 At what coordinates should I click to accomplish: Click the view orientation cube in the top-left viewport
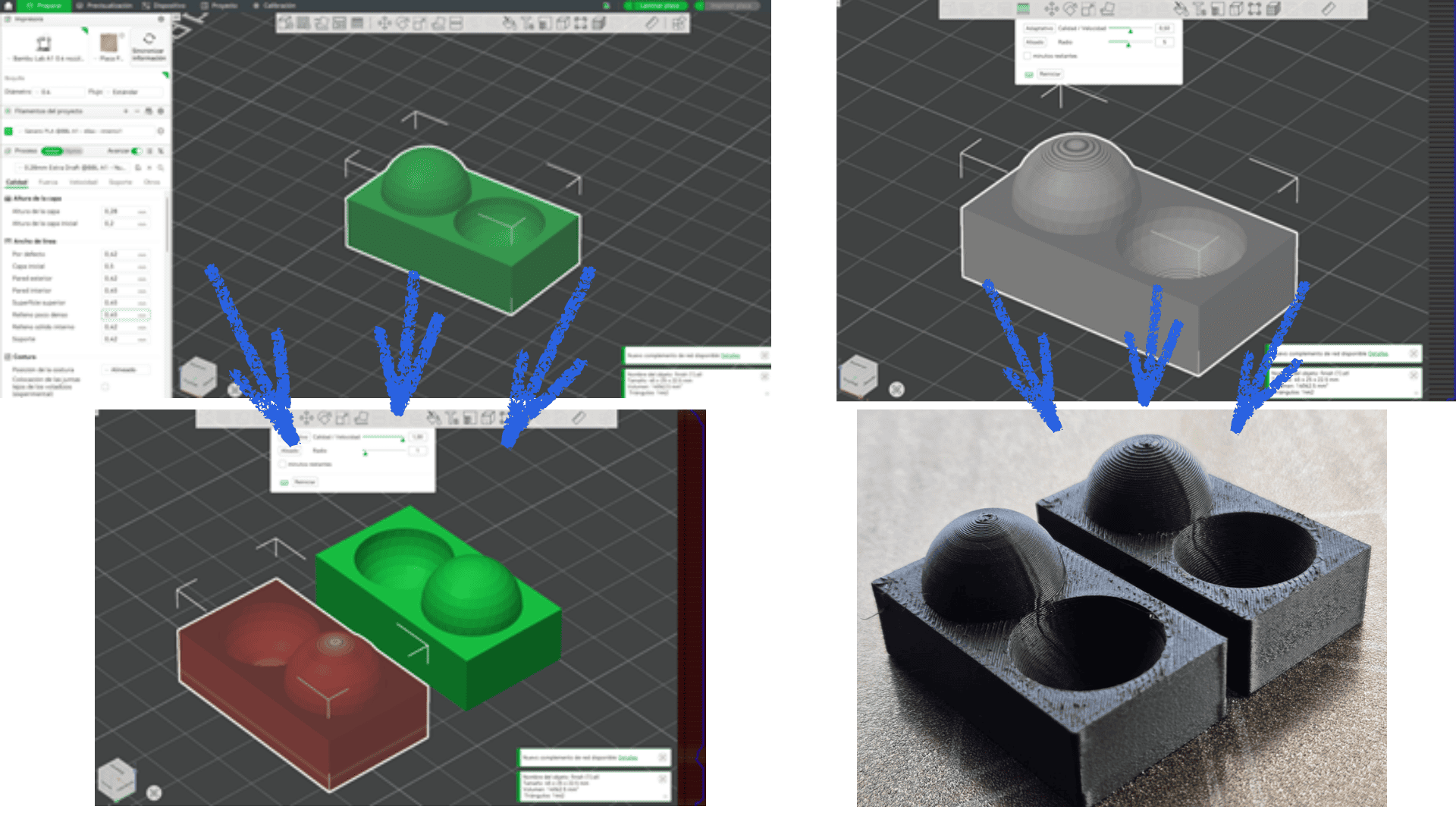[198, 375]
